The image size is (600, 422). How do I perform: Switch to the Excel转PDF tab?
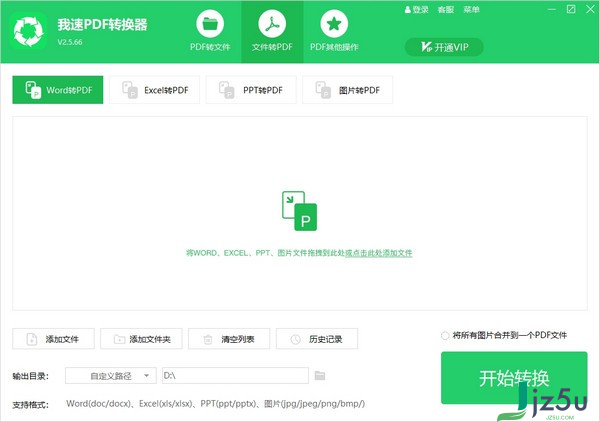pyautogui.click(x=155, y=90)
